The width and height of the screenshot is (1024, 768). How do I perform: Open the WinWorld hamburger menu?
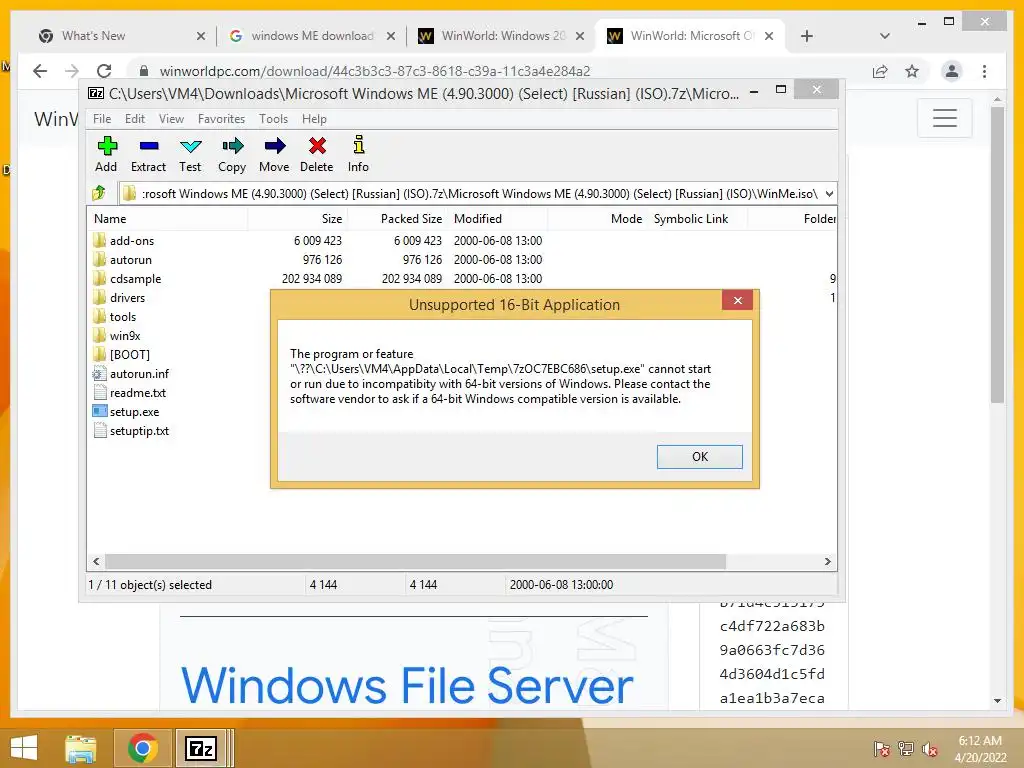coord(944,118)
